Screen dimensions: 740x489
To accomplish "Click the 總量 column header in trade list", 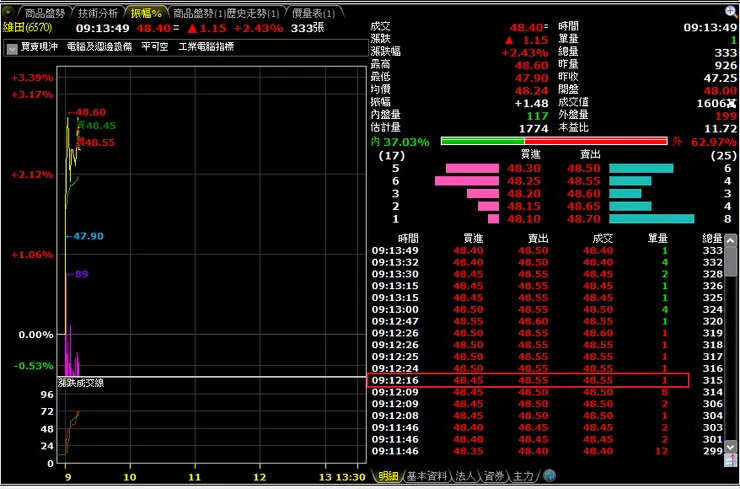I will (x=712, y=239).
